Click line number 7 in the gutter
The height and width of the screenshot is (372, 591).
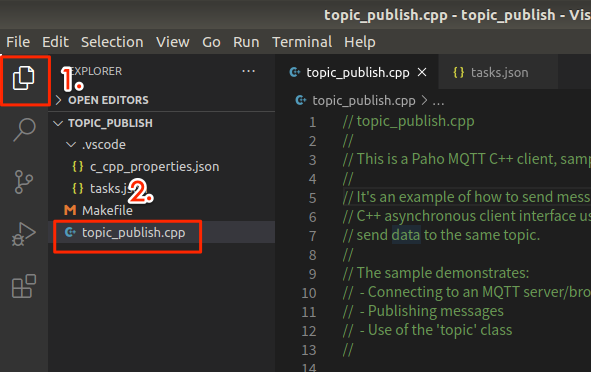(312, 236)
